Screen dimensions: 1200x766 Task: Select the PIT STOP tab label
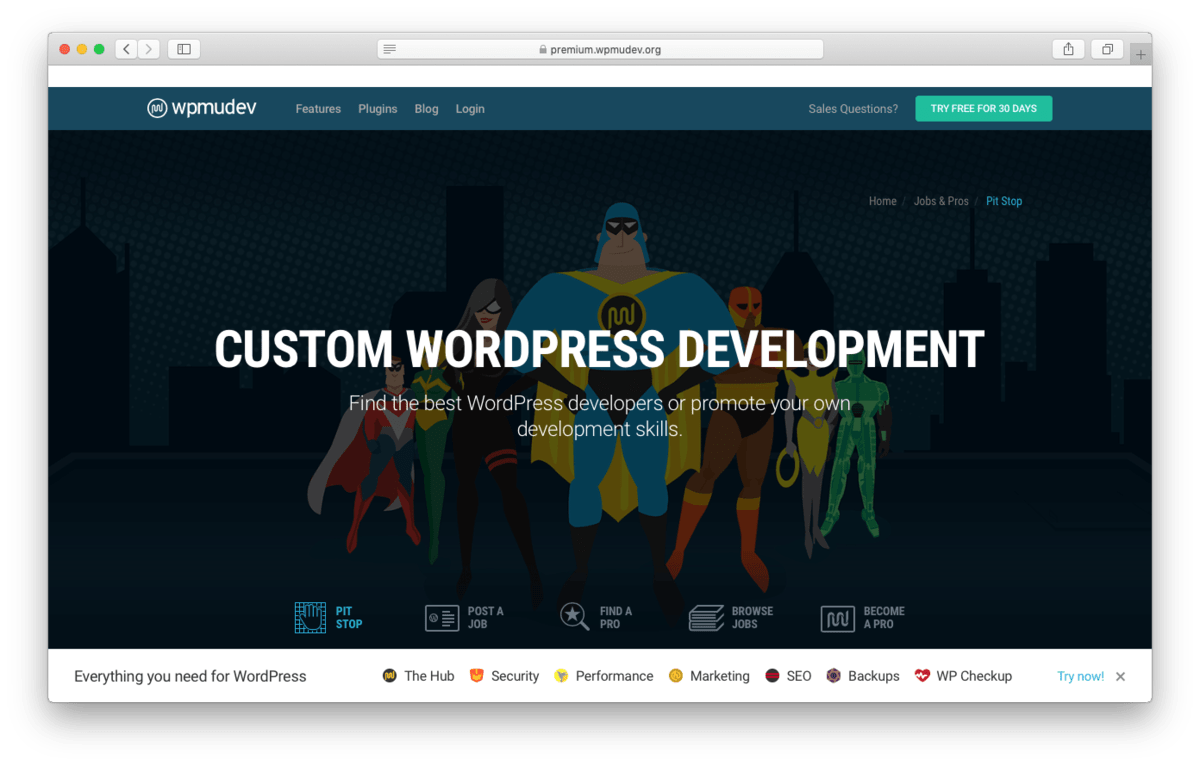pyautogui.click(x=349, y=617)
